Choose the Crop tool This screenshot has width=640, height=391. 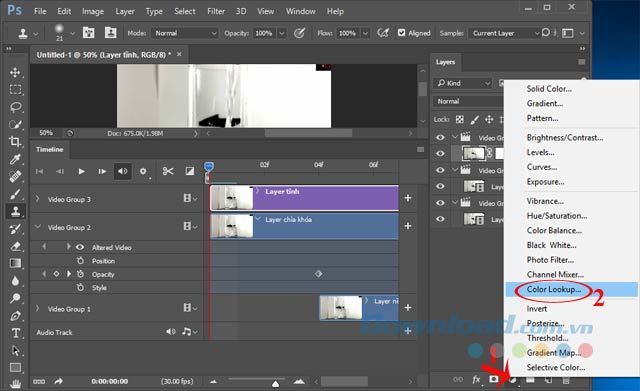tap(15, 141)
